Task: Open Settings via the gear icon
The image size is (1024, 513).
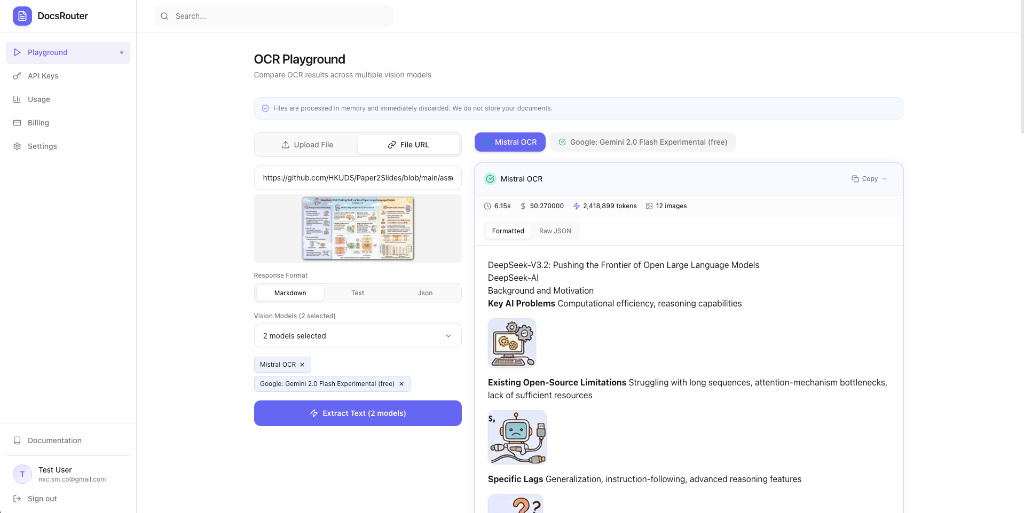Action: tap(17, 146)
